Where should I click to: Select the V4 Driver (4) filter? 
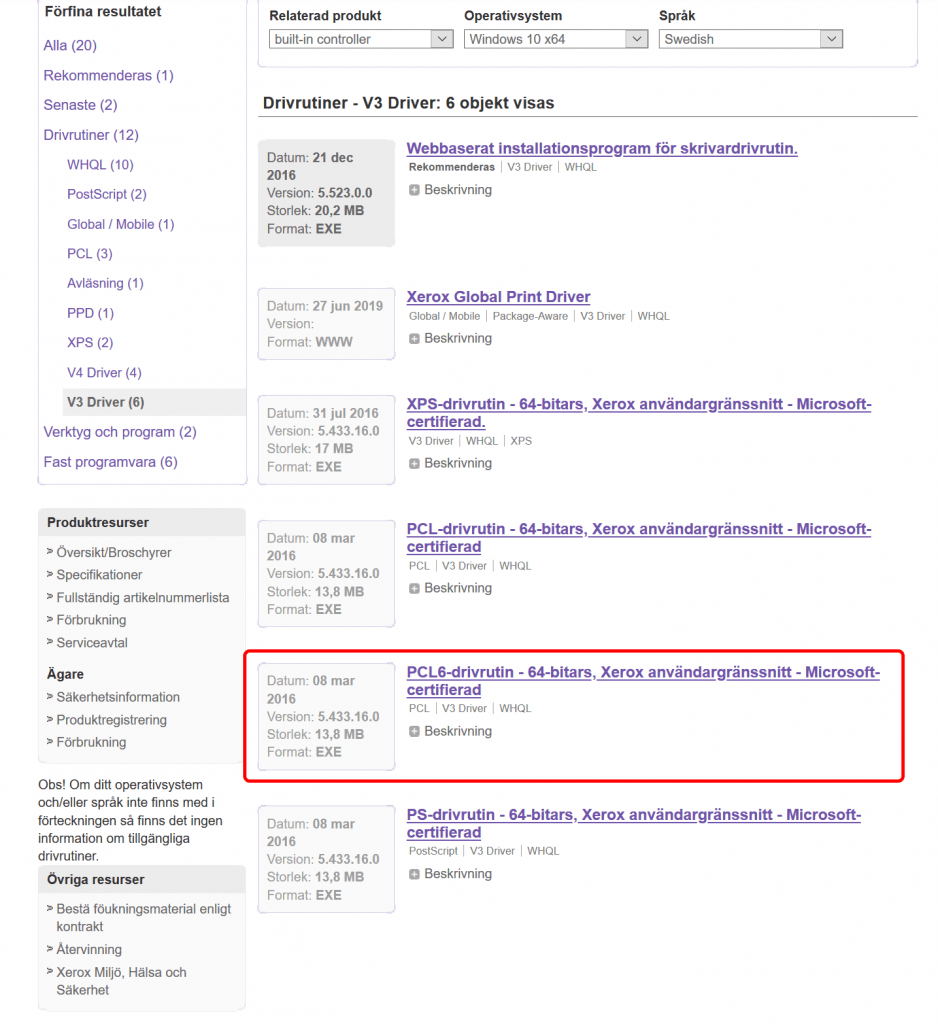[x=104, y=372]
